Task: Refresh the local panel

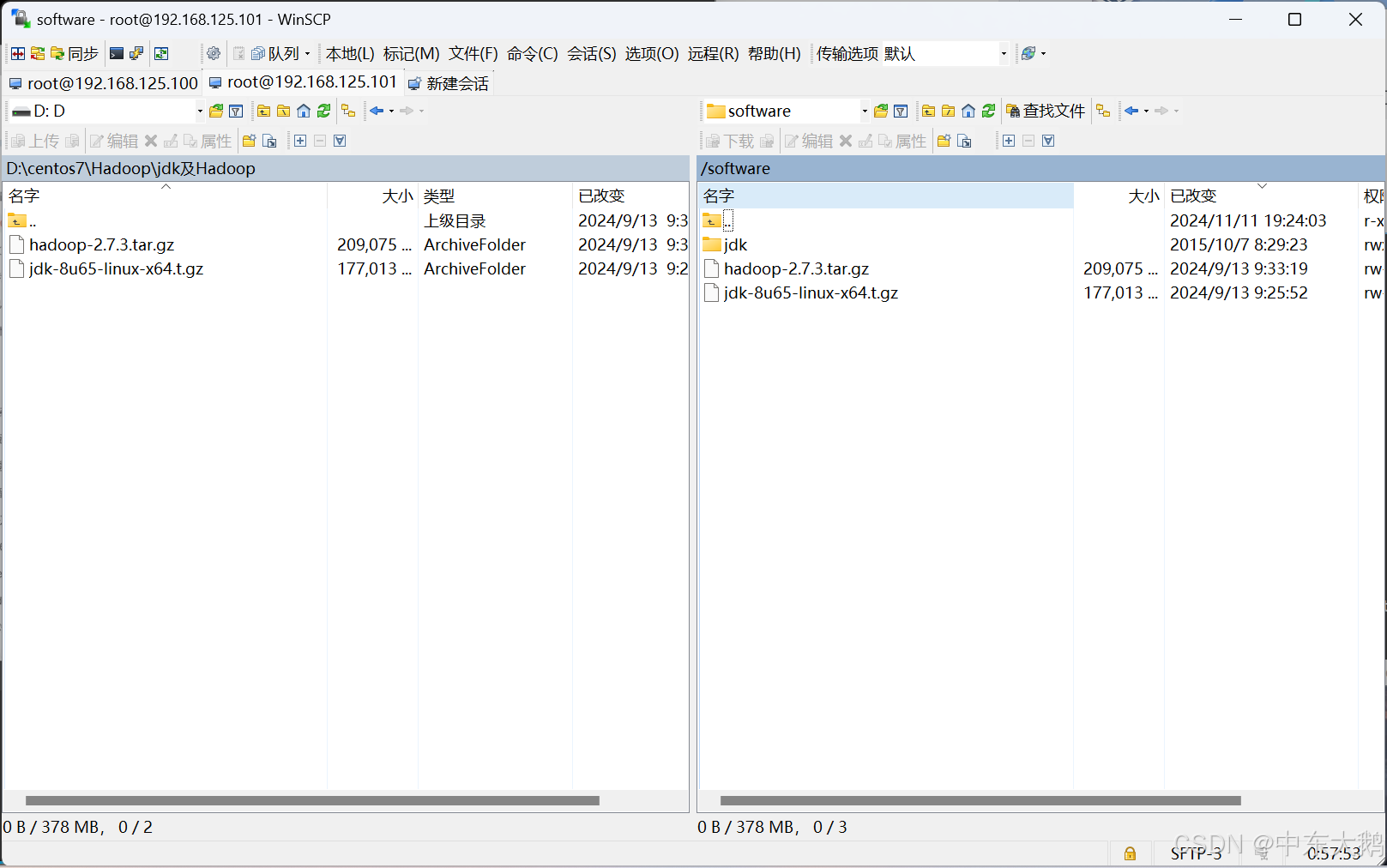Action: click(323, 111)
